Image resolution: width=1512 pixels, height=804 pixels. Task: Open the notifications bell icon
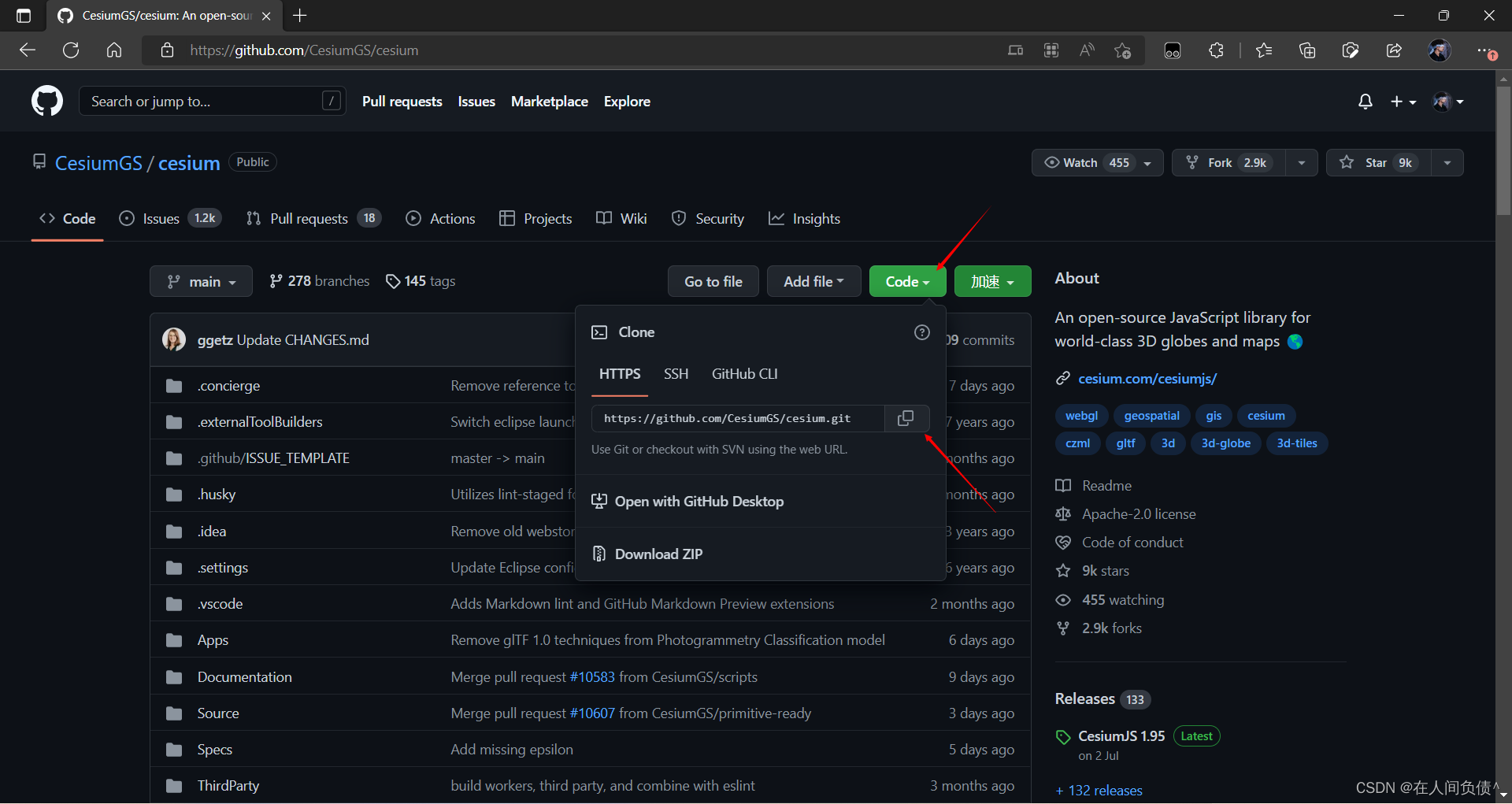pos(1366,102)
